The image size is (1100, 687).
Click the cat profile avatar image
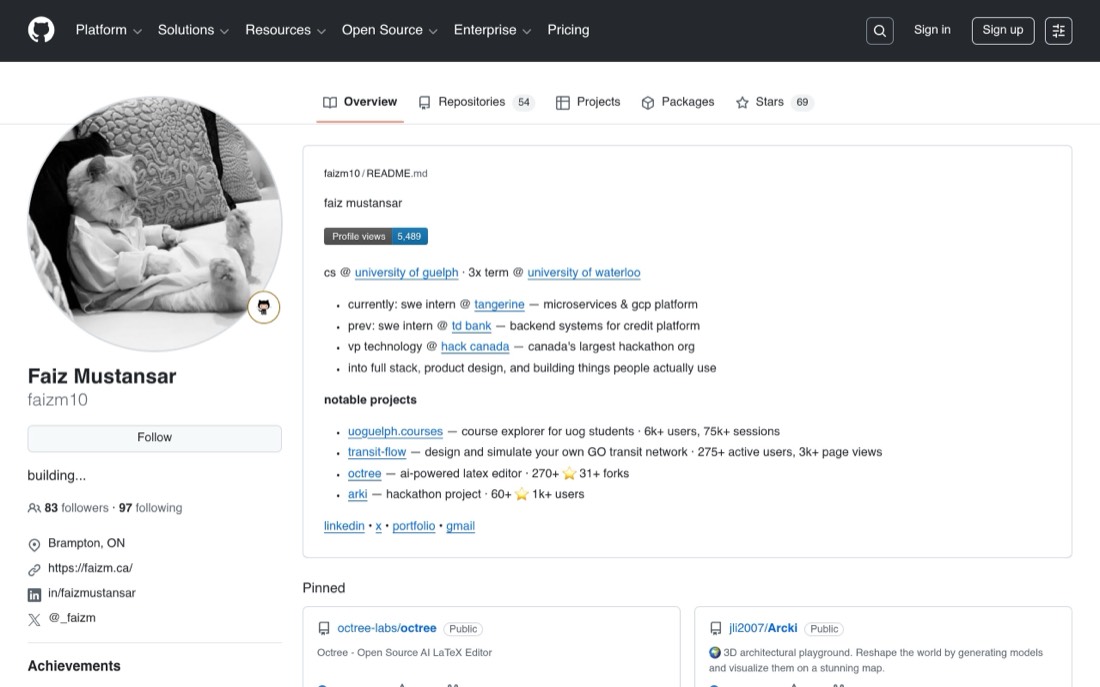point(154,225)
